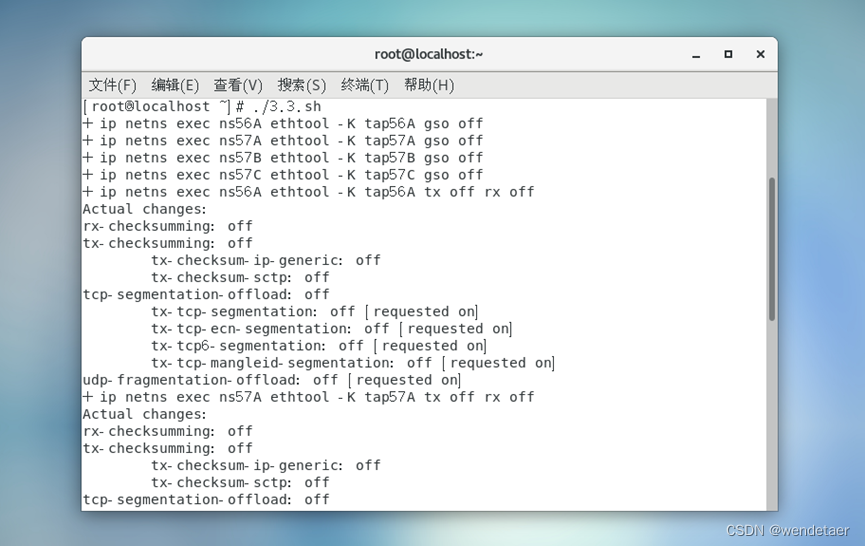
Task: Click the first 'tx-checksum-sctp: off' line
Action: 241,277
